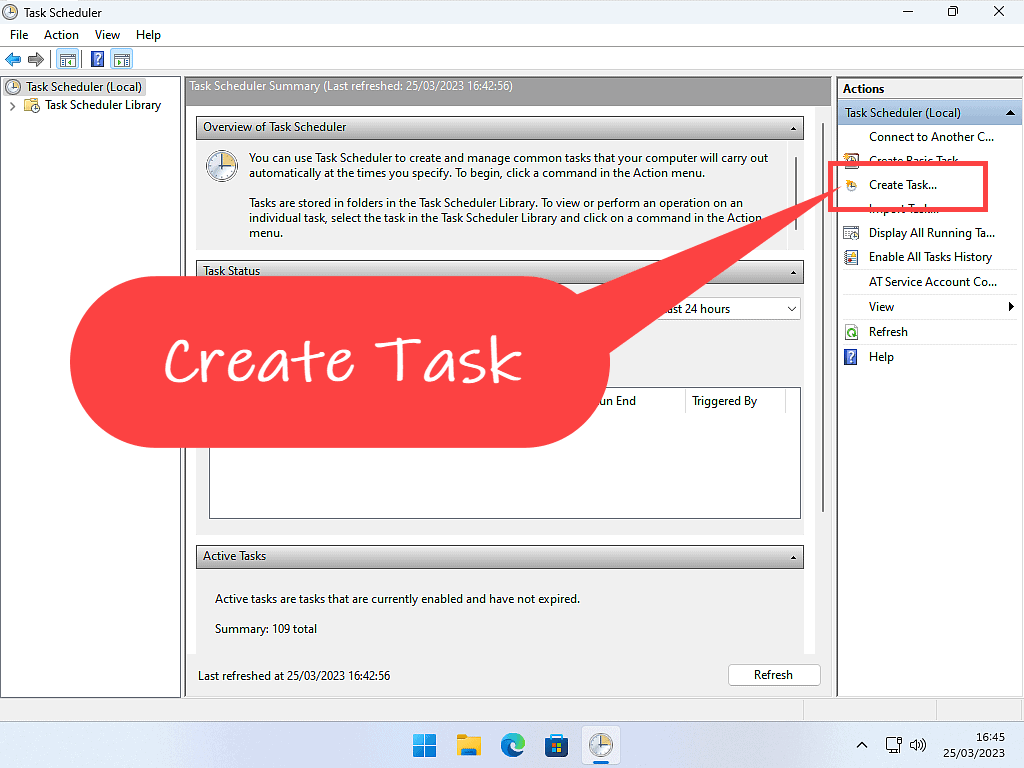Viewport: 1024px width, 768px height.
Task: Collapse Task Scheduler (Local) actions group
Action: [x=1011, y=113]
